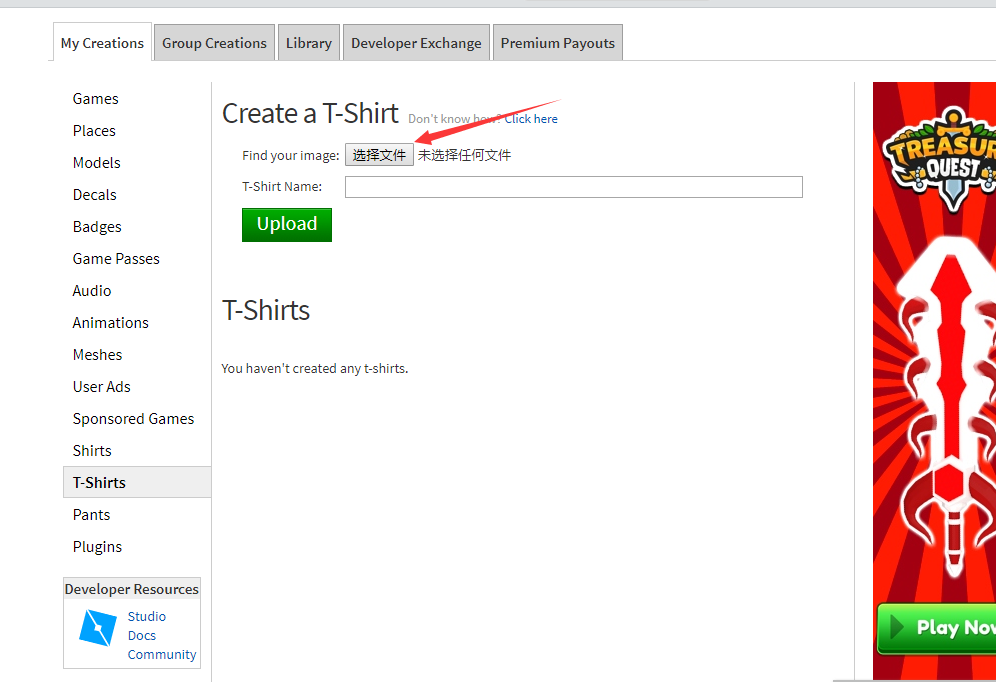Click the Roblox Studio logo icon
This screenshot has height=682, width=996.
[98, 628]
